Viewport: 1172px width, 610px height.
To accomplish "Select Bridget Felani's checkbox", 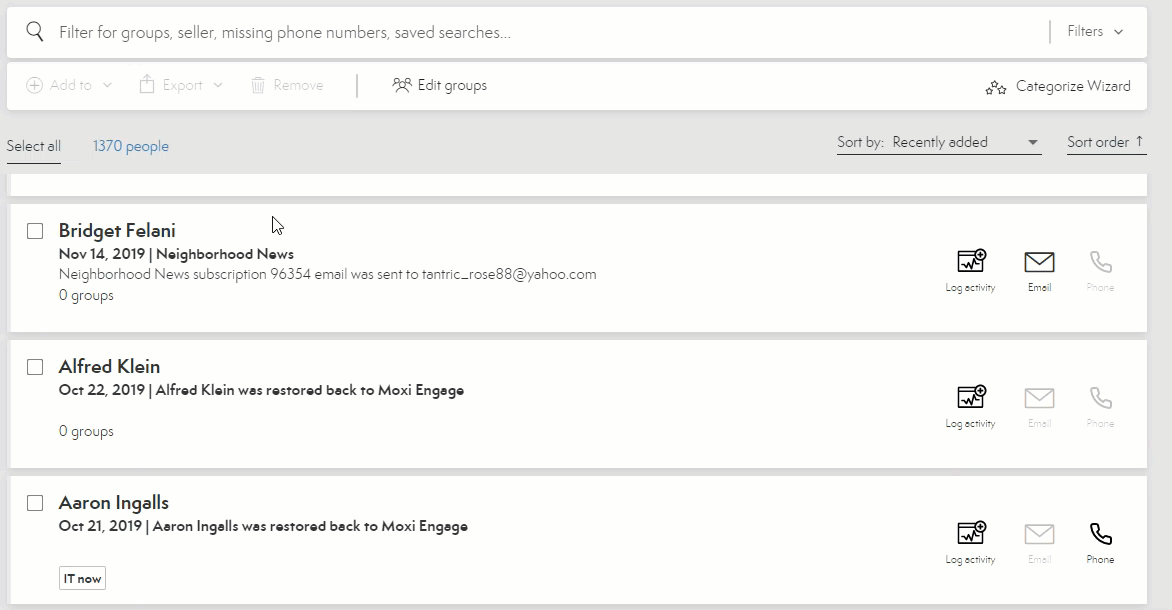I will pos(35,231).
